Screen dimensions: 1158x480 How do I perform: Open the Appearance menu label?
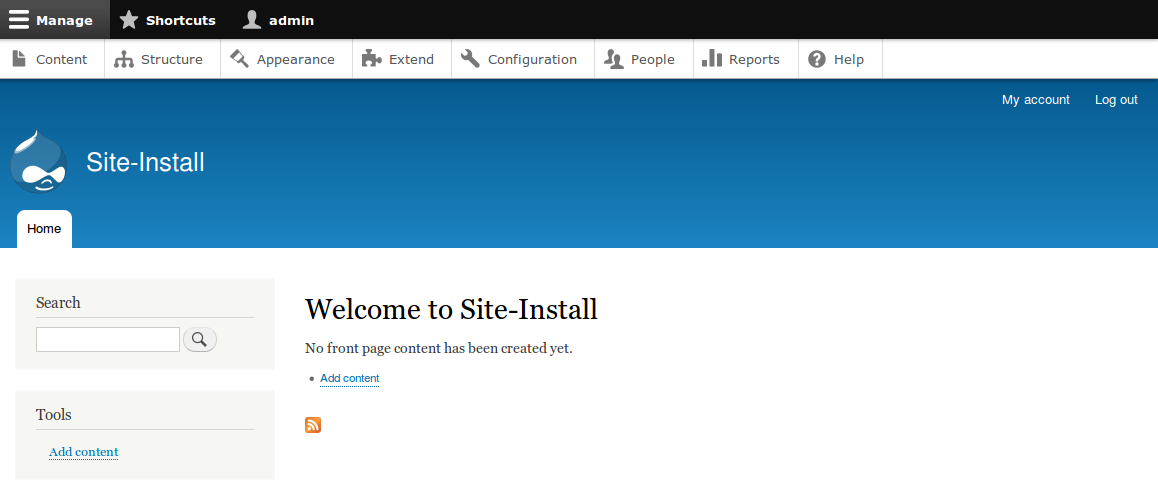click(295, 60)
